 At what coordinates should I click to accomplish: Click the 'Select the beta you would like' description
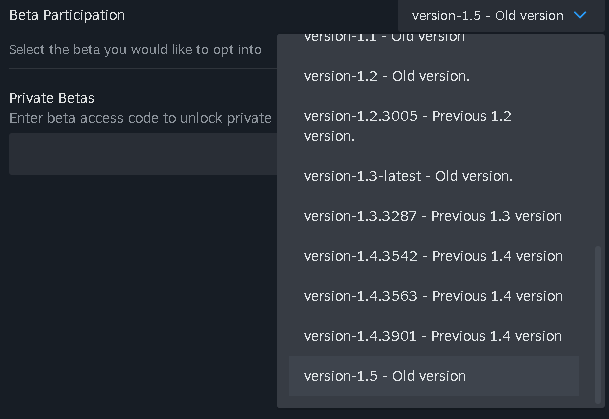click(135, 50)
